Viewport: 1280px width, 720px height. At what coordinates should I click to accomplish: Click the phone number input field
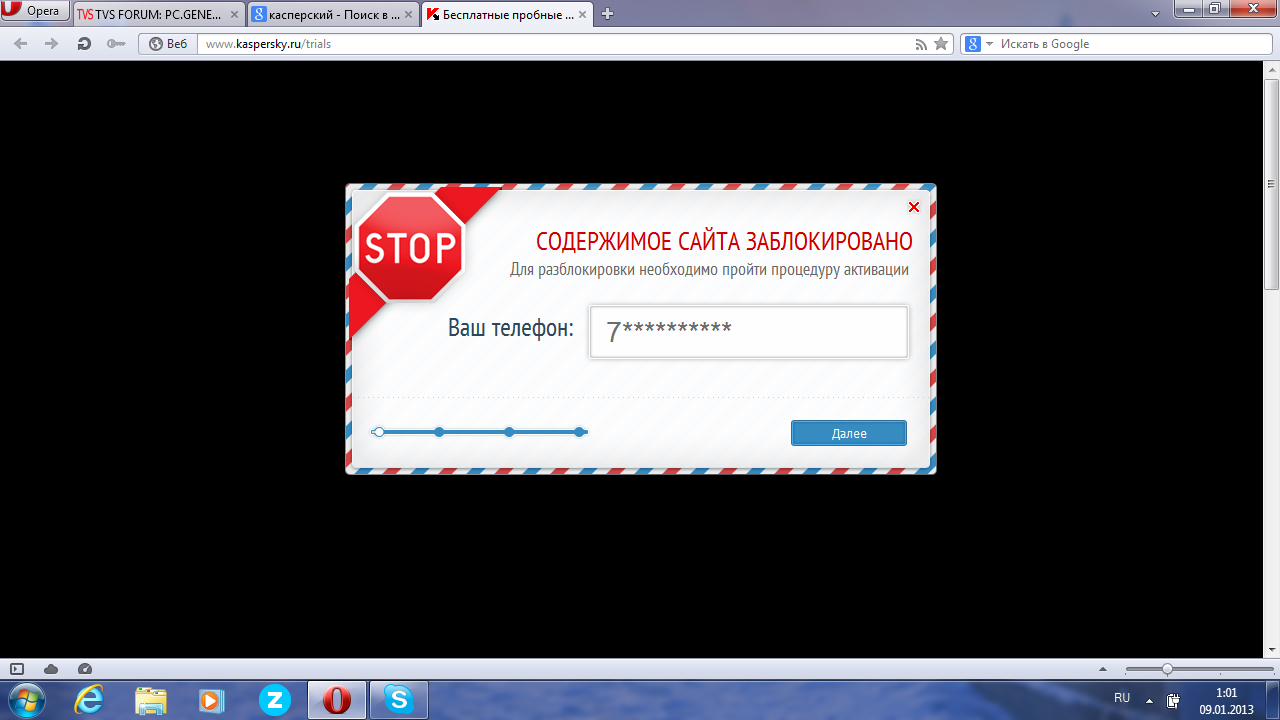coord(748,332)
